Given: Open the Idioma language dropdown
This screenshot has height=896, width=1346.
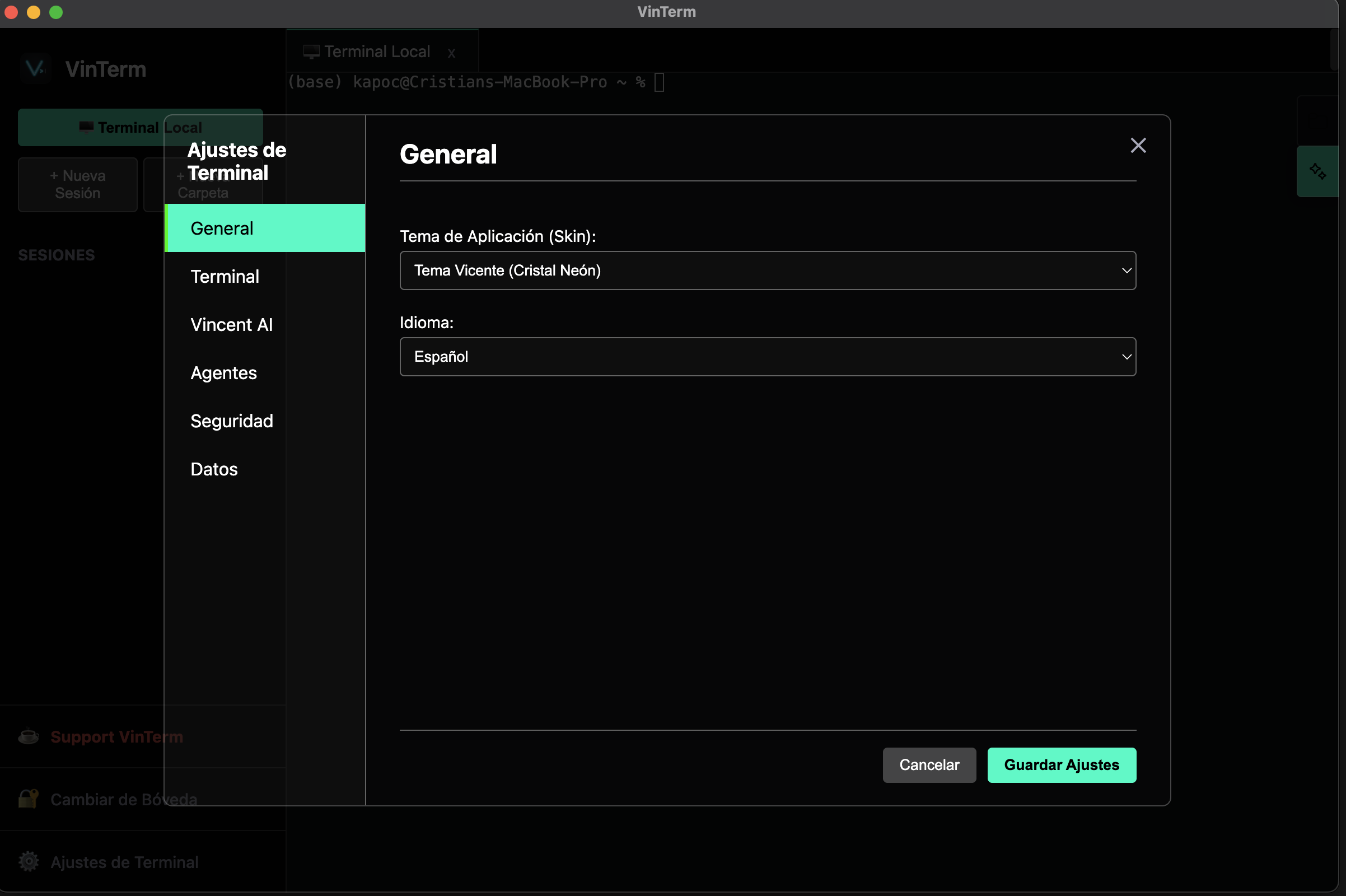Looking at the screenshot, I should [x=768, y=357].
